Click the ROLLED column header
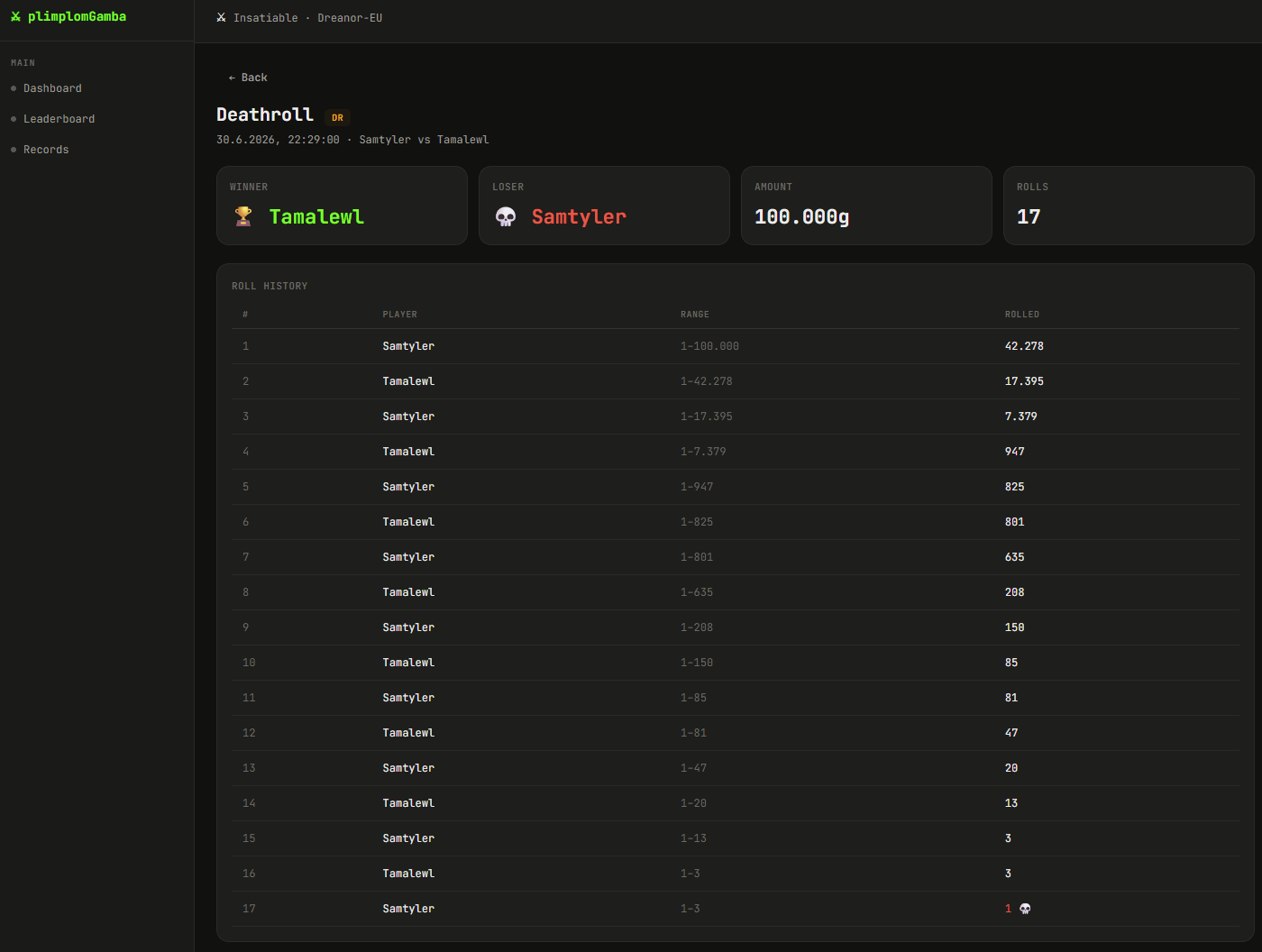This screenshot has height=952, width=1262. click(x=1022, y=315)
